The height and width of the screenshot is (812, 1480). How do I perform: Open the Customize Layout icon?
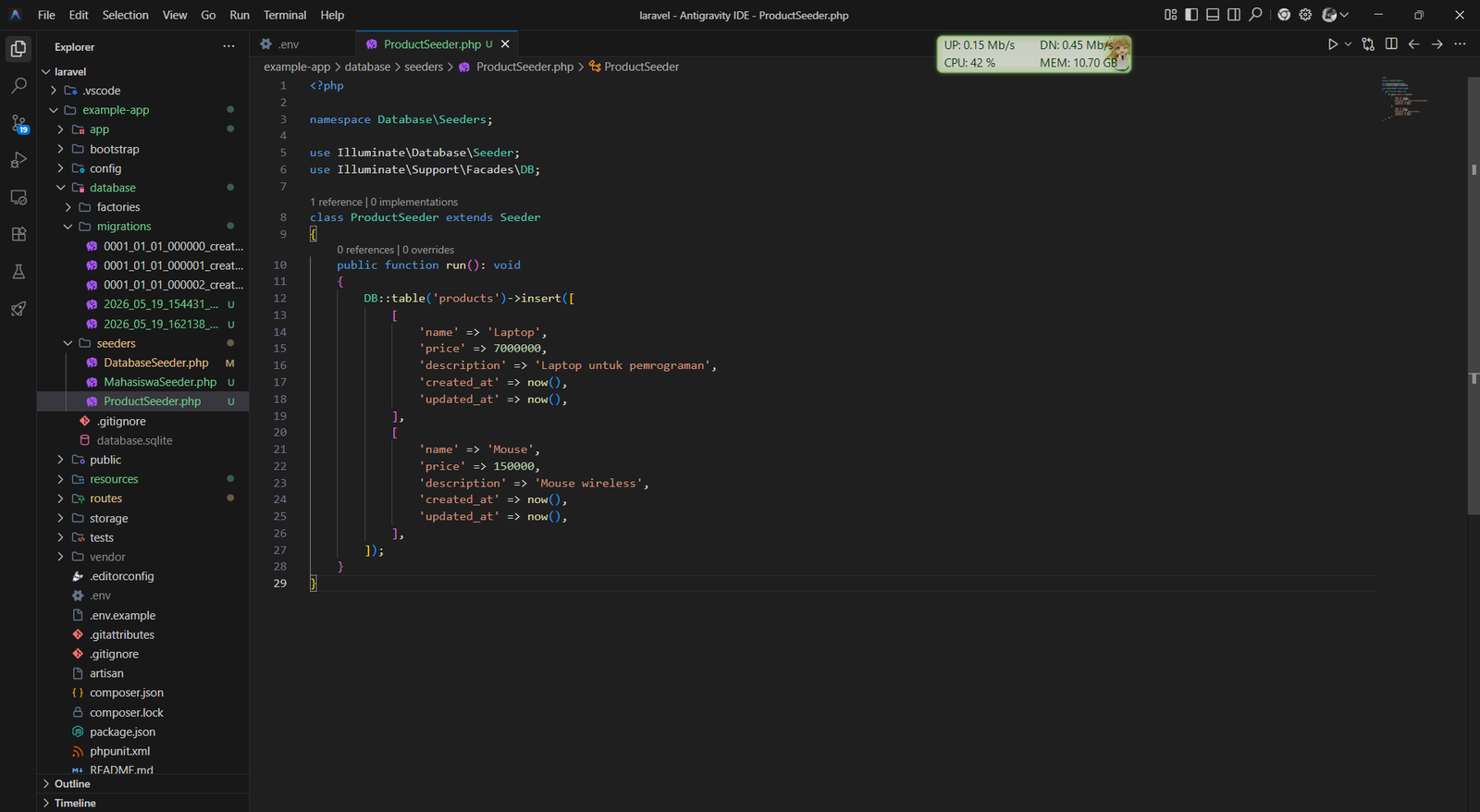point(1171,15)
